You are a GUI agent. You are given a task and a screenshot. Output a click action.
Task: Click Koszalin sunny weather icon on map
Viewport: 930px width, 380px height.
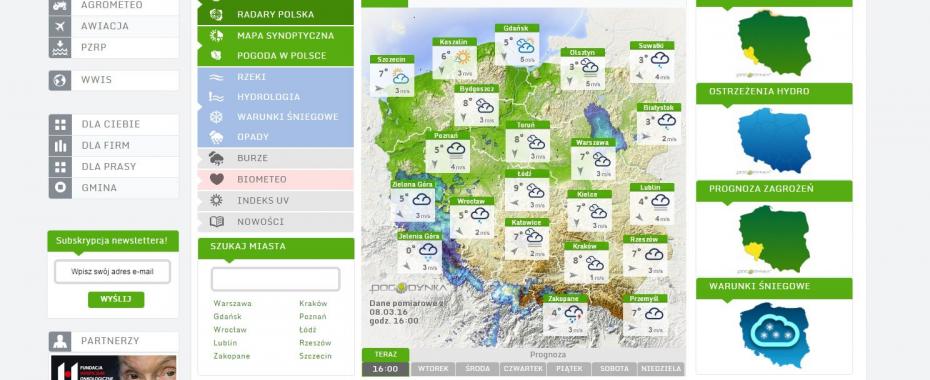click(x=462, y=58)
